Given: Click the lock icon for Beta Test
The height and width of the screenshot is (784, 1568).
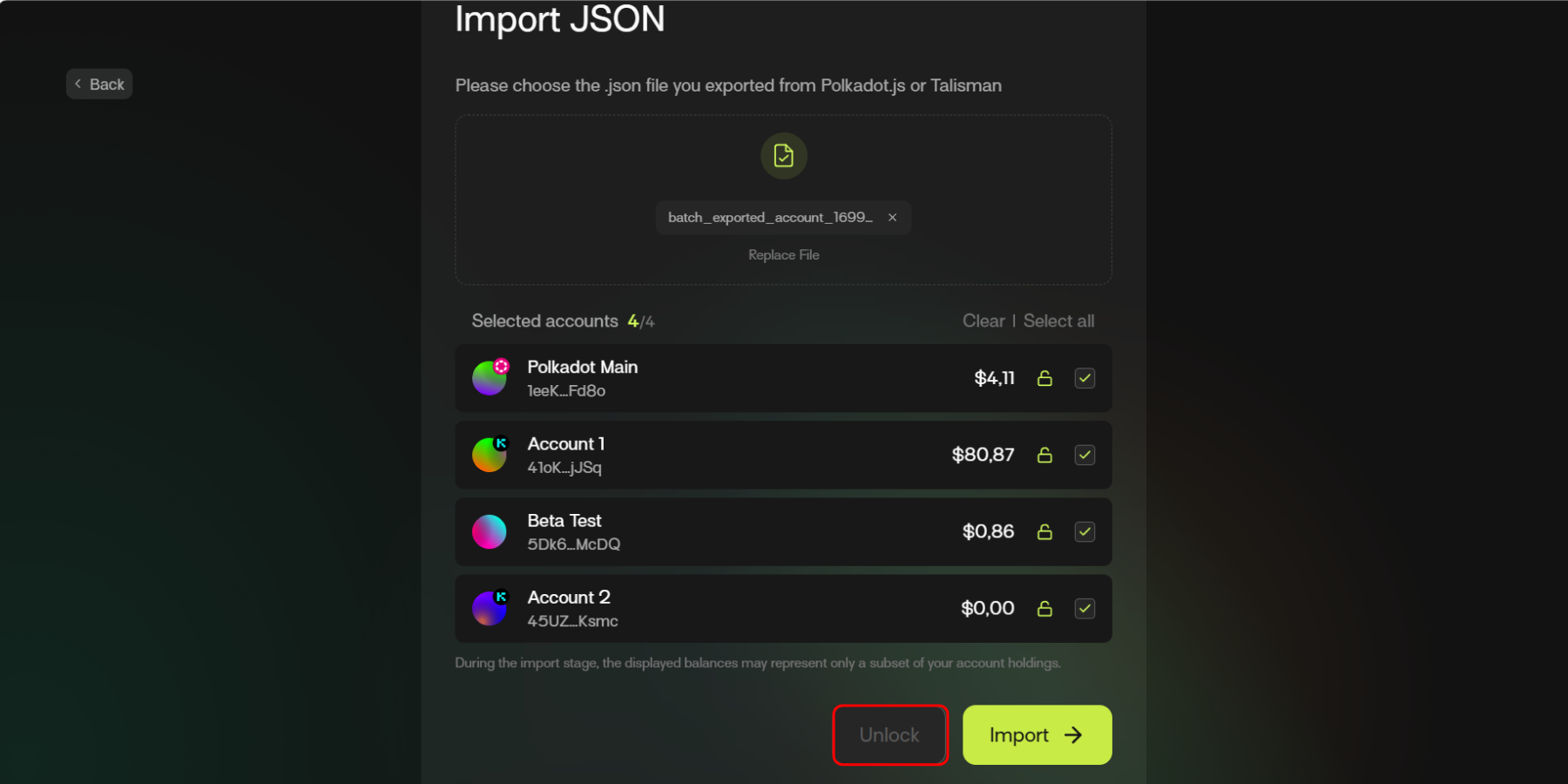Looking at the screenshot, I should tap(1044, 531).
